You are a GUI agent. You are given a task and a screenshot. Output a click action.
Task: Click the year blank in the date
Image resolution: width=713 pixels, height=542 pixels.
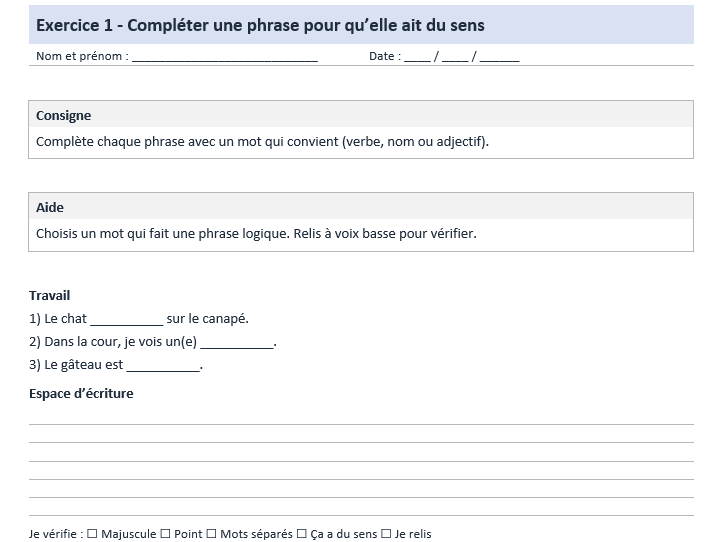499,58
